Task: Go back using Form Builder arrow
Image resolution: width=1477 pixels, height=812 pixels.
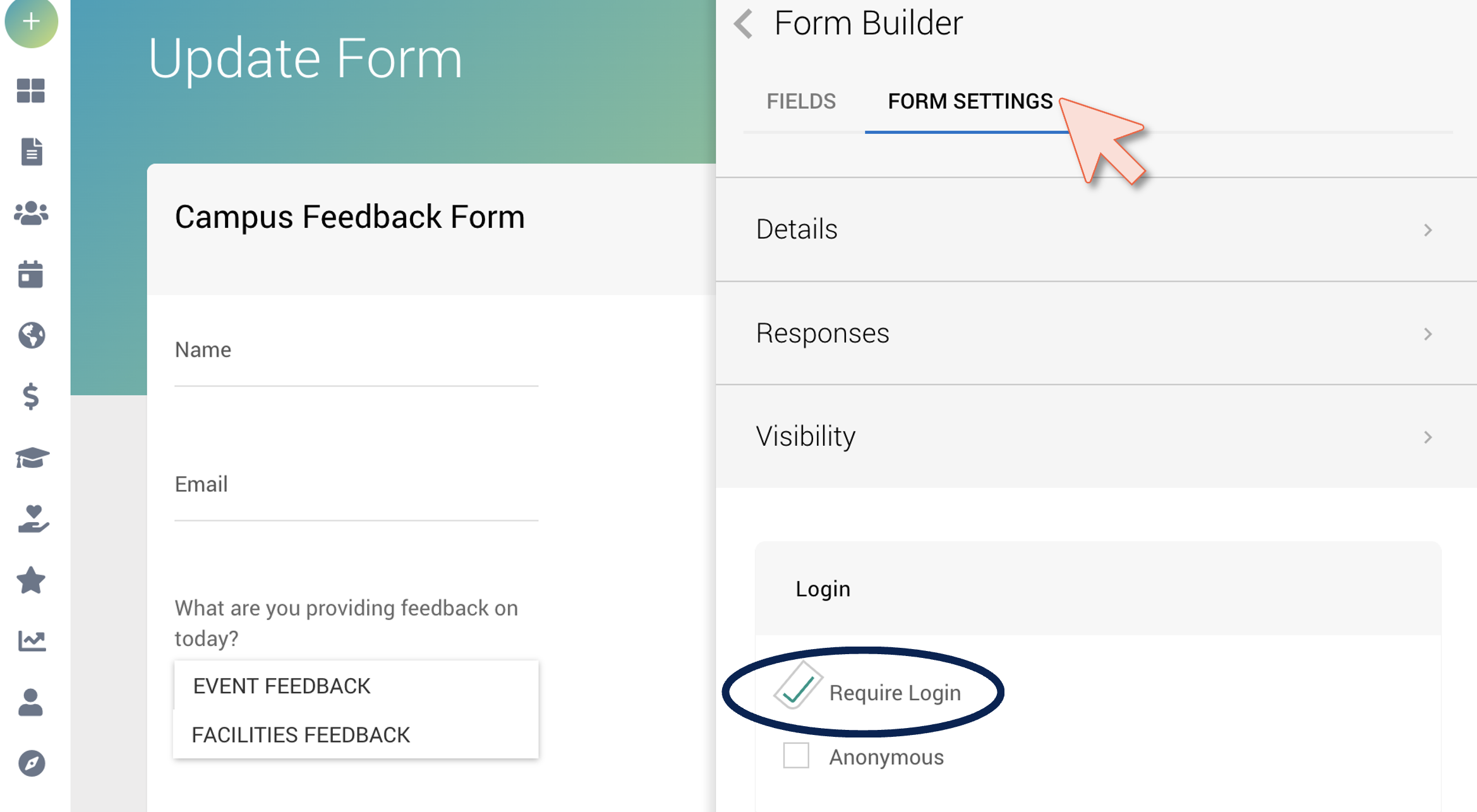Action: pos(744,24)
